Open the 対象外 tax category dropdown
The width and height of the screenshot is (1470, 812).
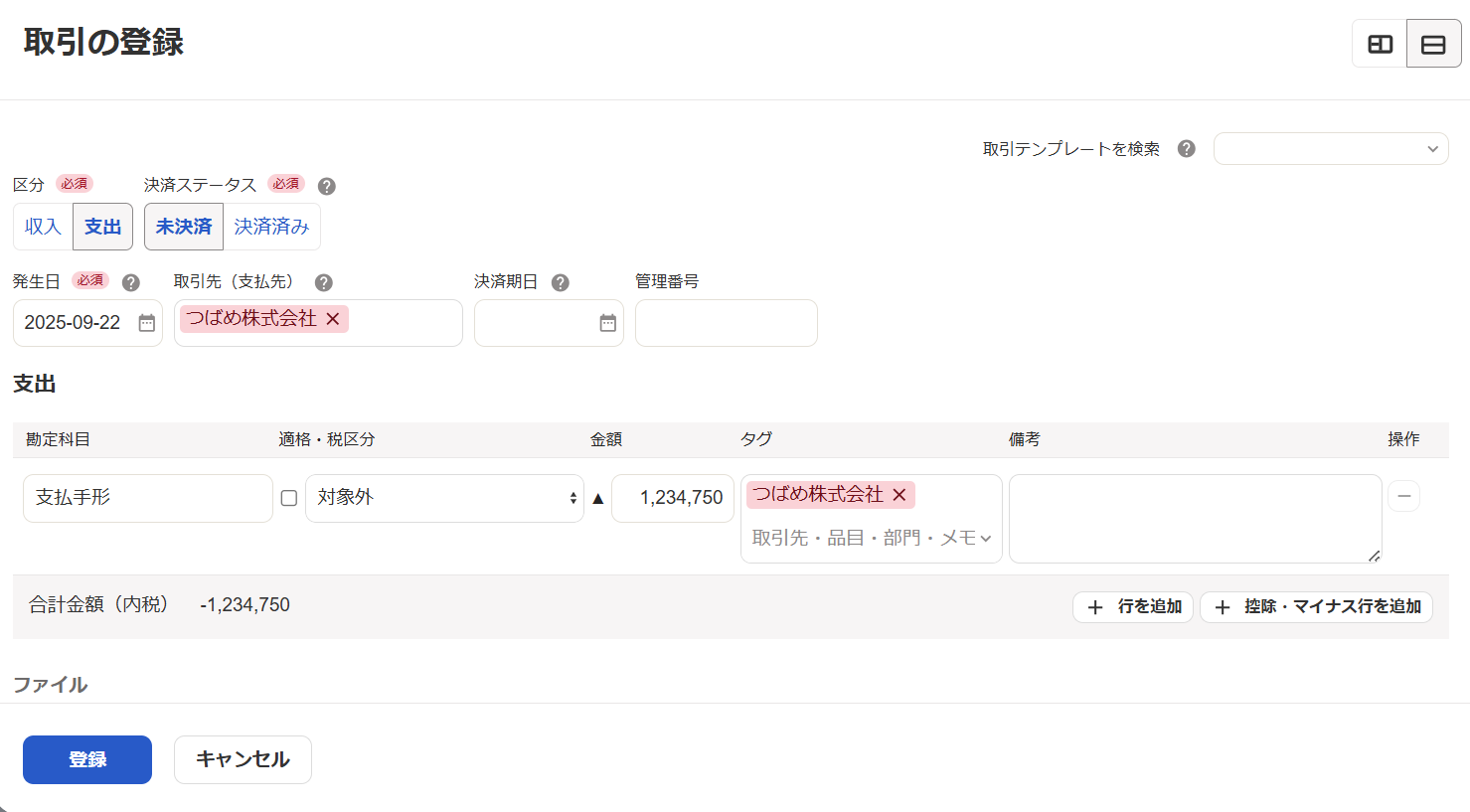444,498
